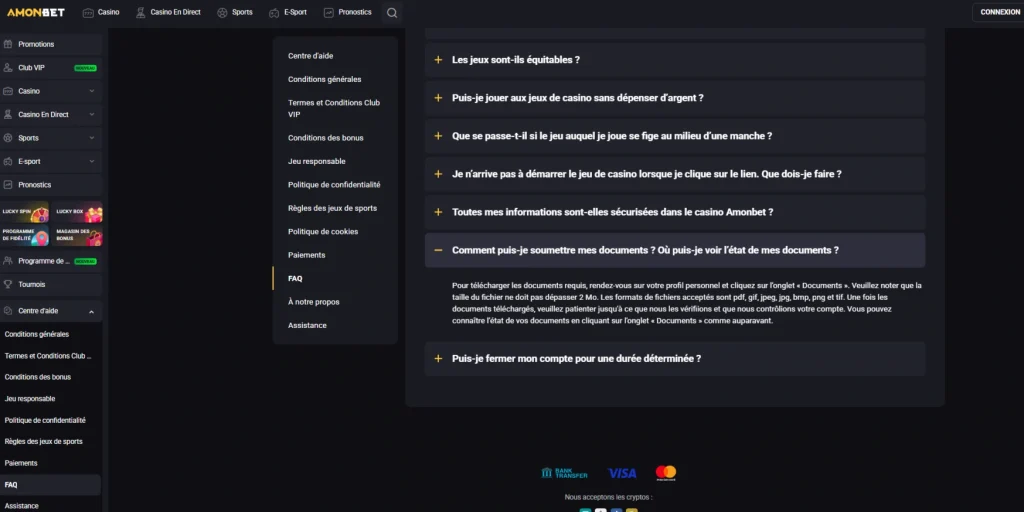Open Pronostics in the left sidebar
The width and height of the screenshot is (1024, 512).
coord(51,185)
